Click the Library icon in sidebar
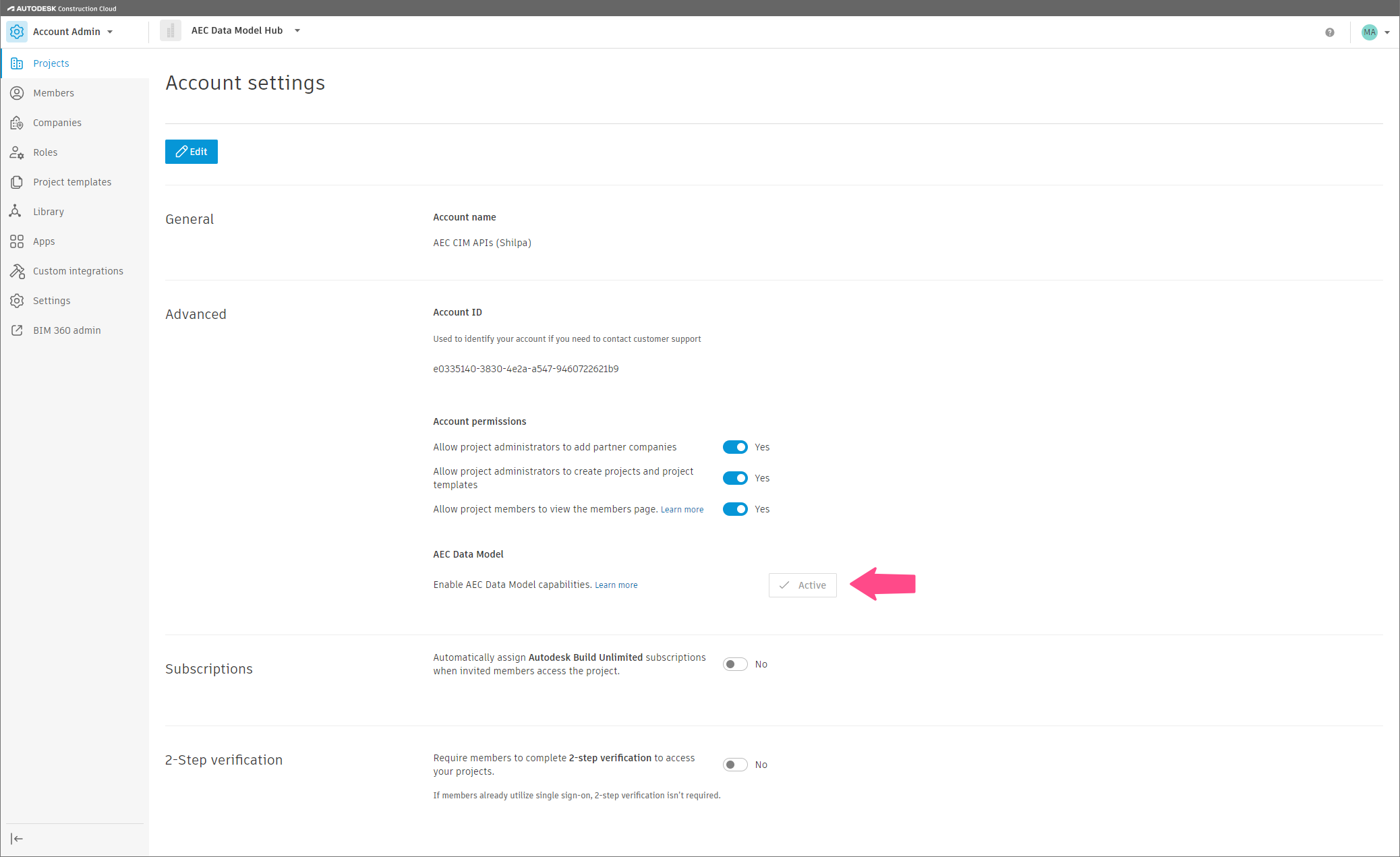Screen dimensions: 1400x857 coord(16,212)
